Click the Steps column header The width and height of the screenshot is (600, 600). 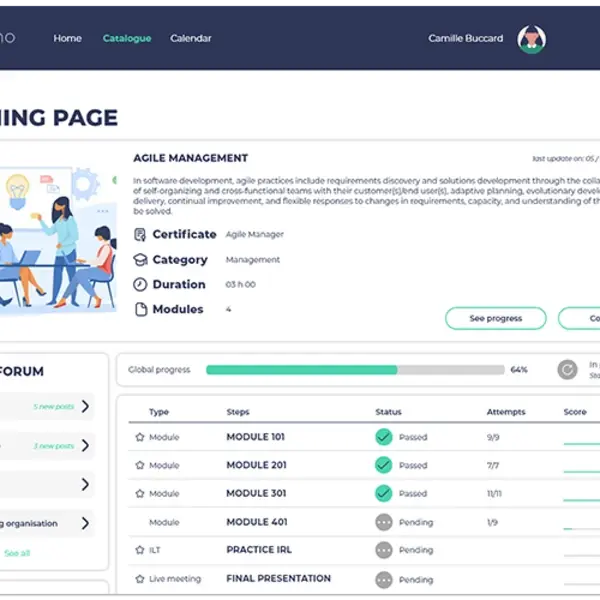coord(238,412)
